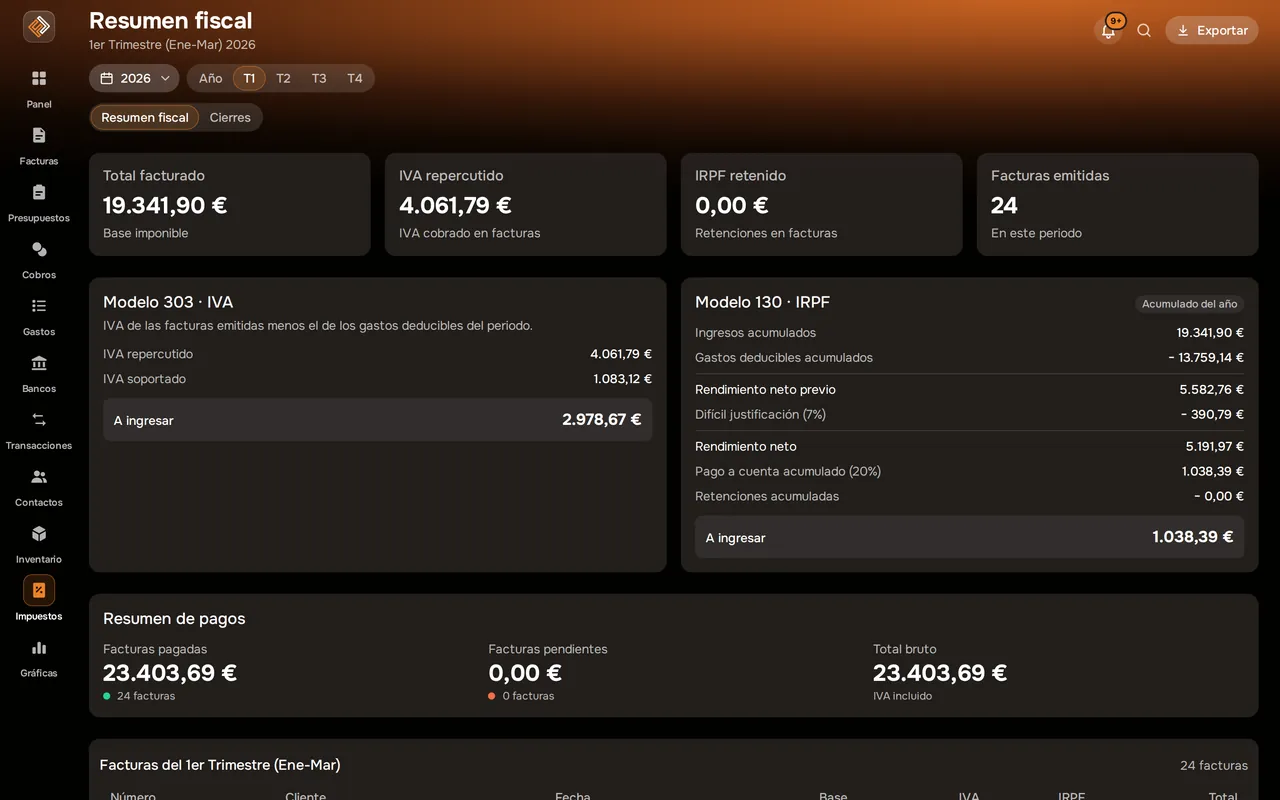
Task: Click the search magnifier icon
Action: (1144, 30)
